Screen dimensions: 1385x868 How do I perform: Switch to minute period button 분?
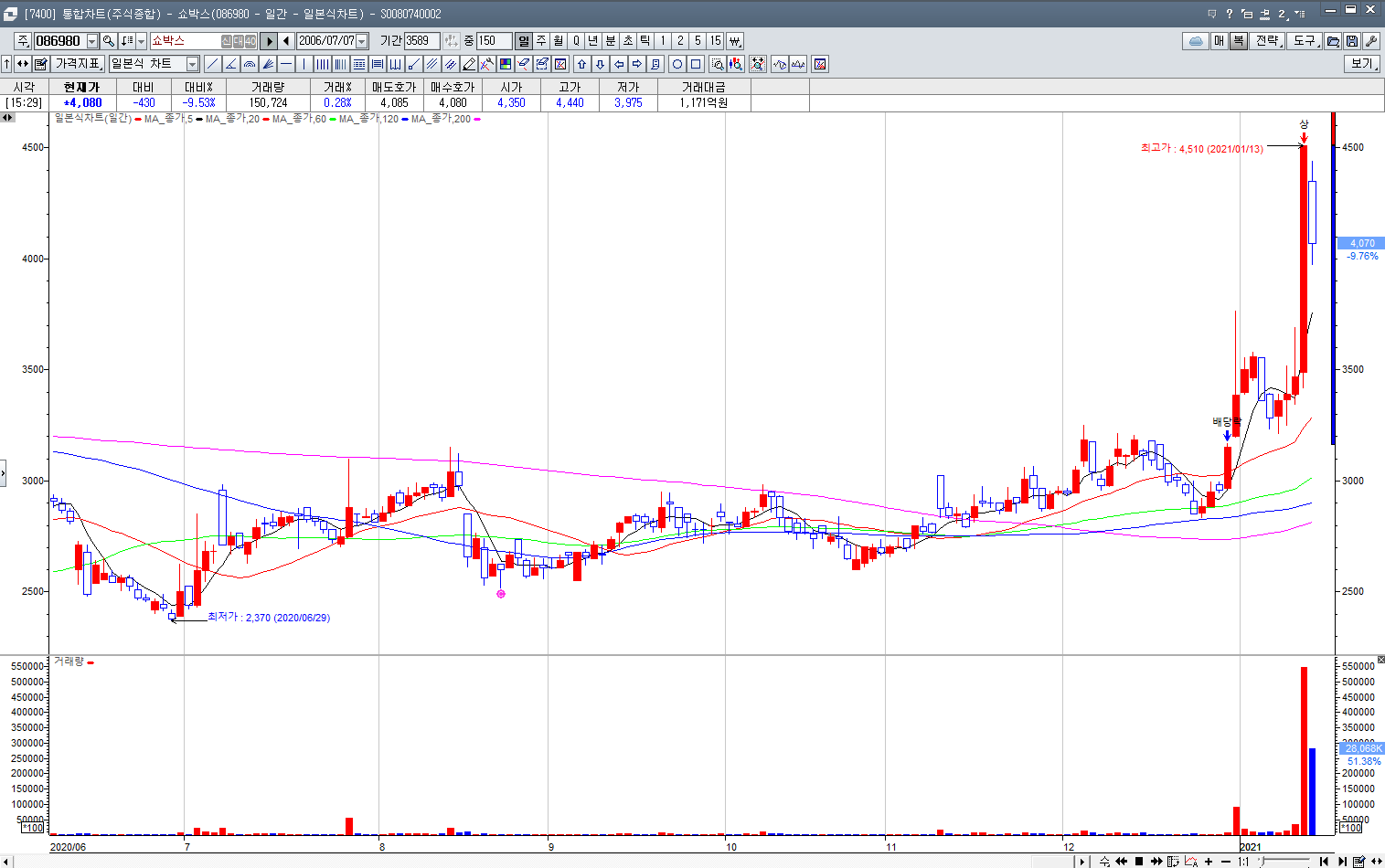pos(611,41)
